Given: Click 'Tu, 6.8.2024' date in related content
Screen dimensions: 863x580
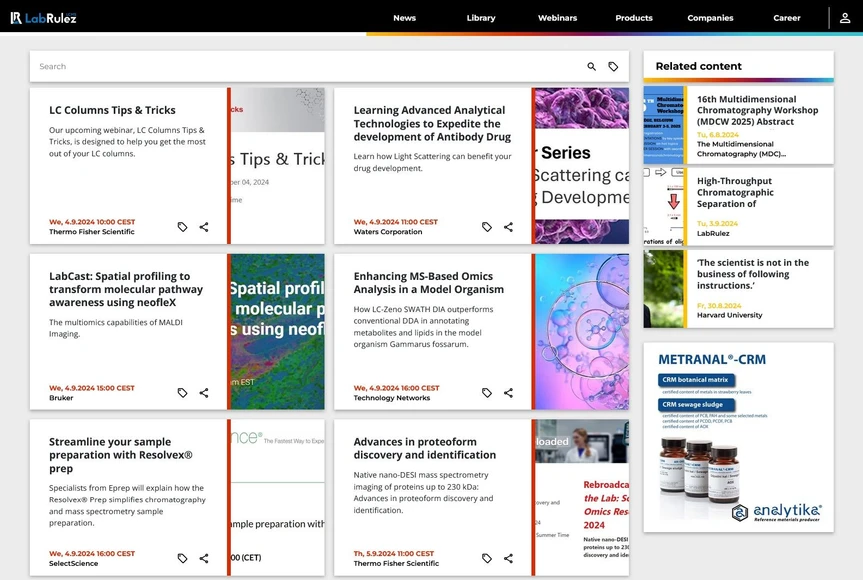Looking at the screenshot, I should [718, 134].
